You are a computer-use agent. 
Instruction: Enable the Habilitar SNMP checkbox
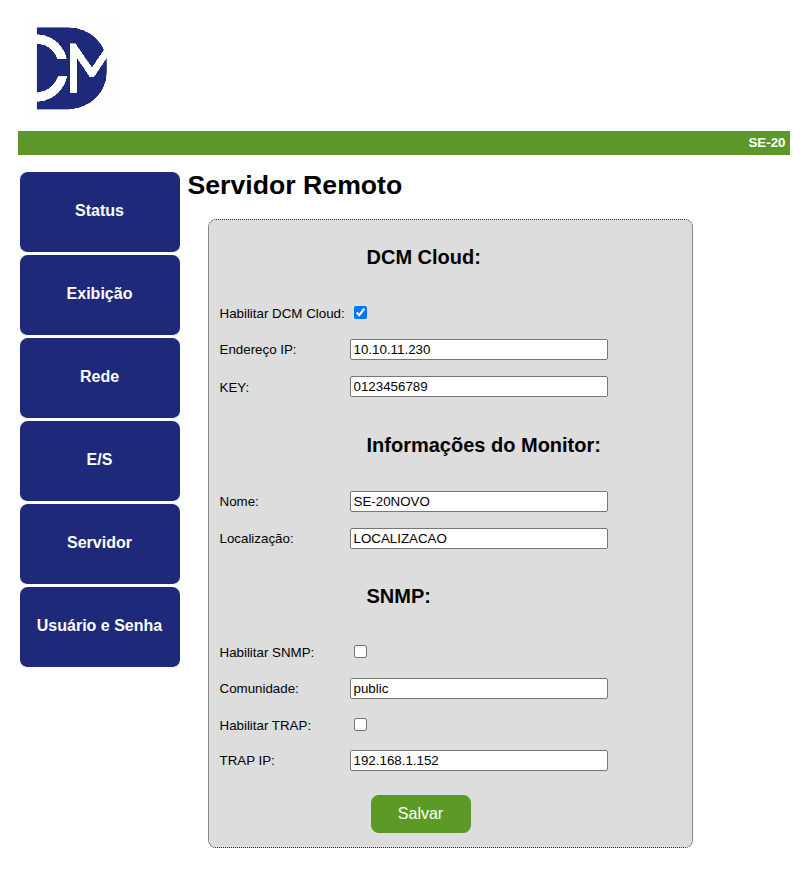click(x=361, y=652)
